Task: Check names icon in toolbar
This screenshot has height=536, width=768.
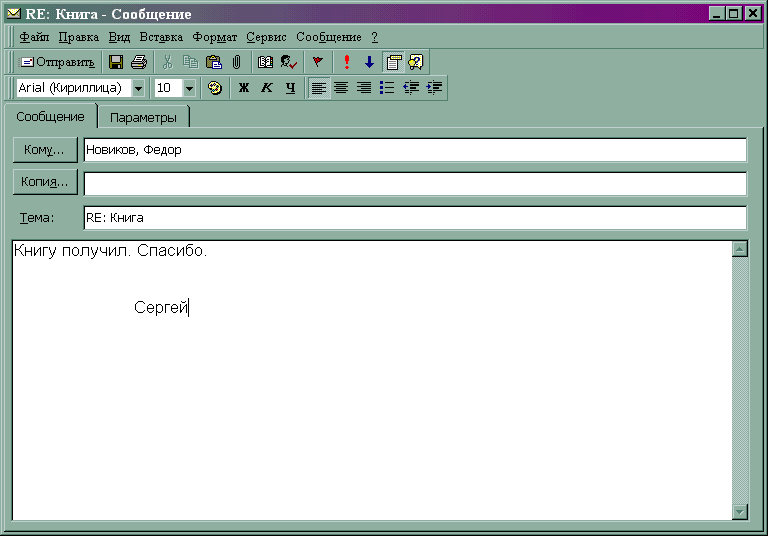Action: 288,62
